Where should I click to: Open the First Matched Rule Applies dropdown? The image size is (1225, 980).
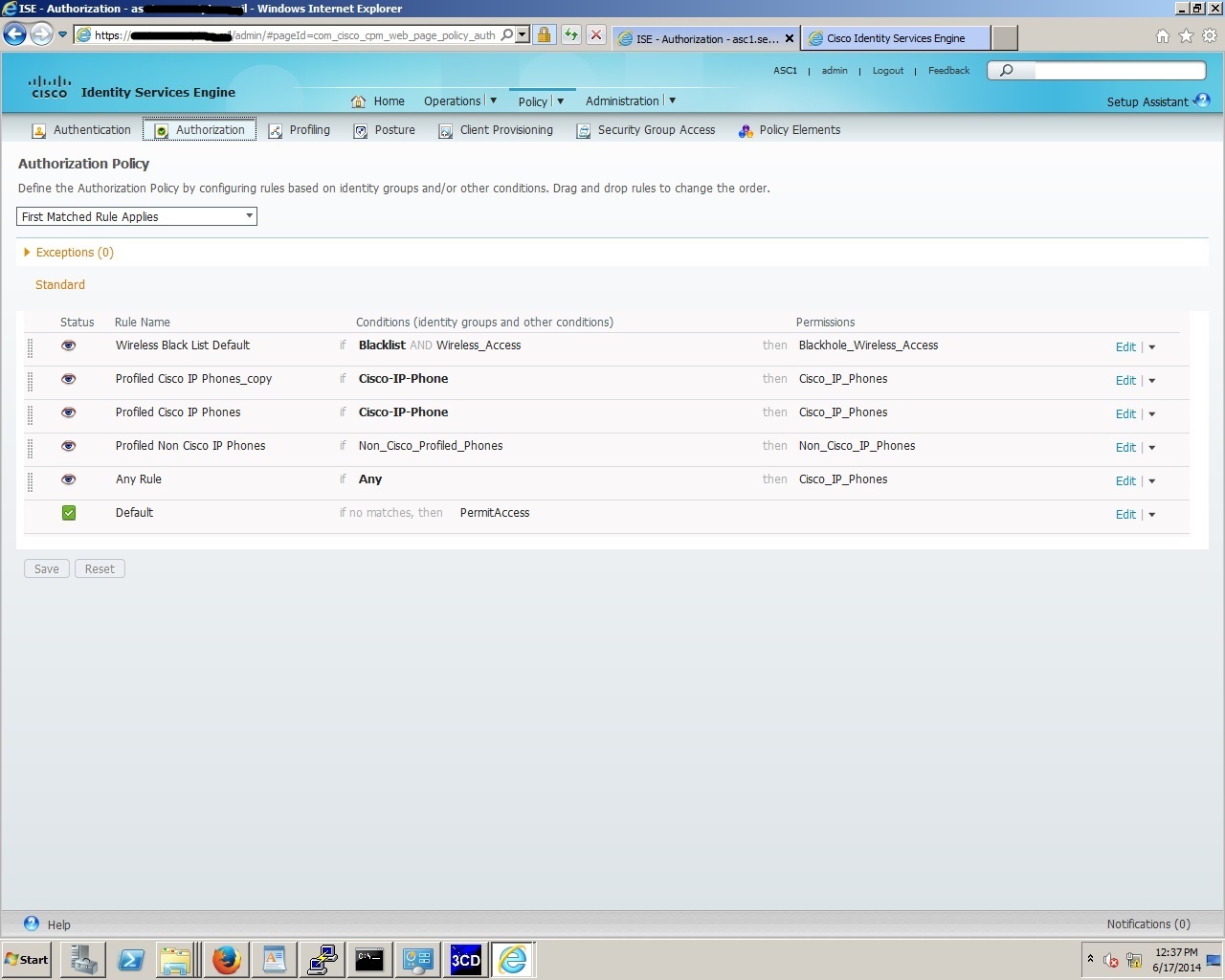[x=137, y=216]
